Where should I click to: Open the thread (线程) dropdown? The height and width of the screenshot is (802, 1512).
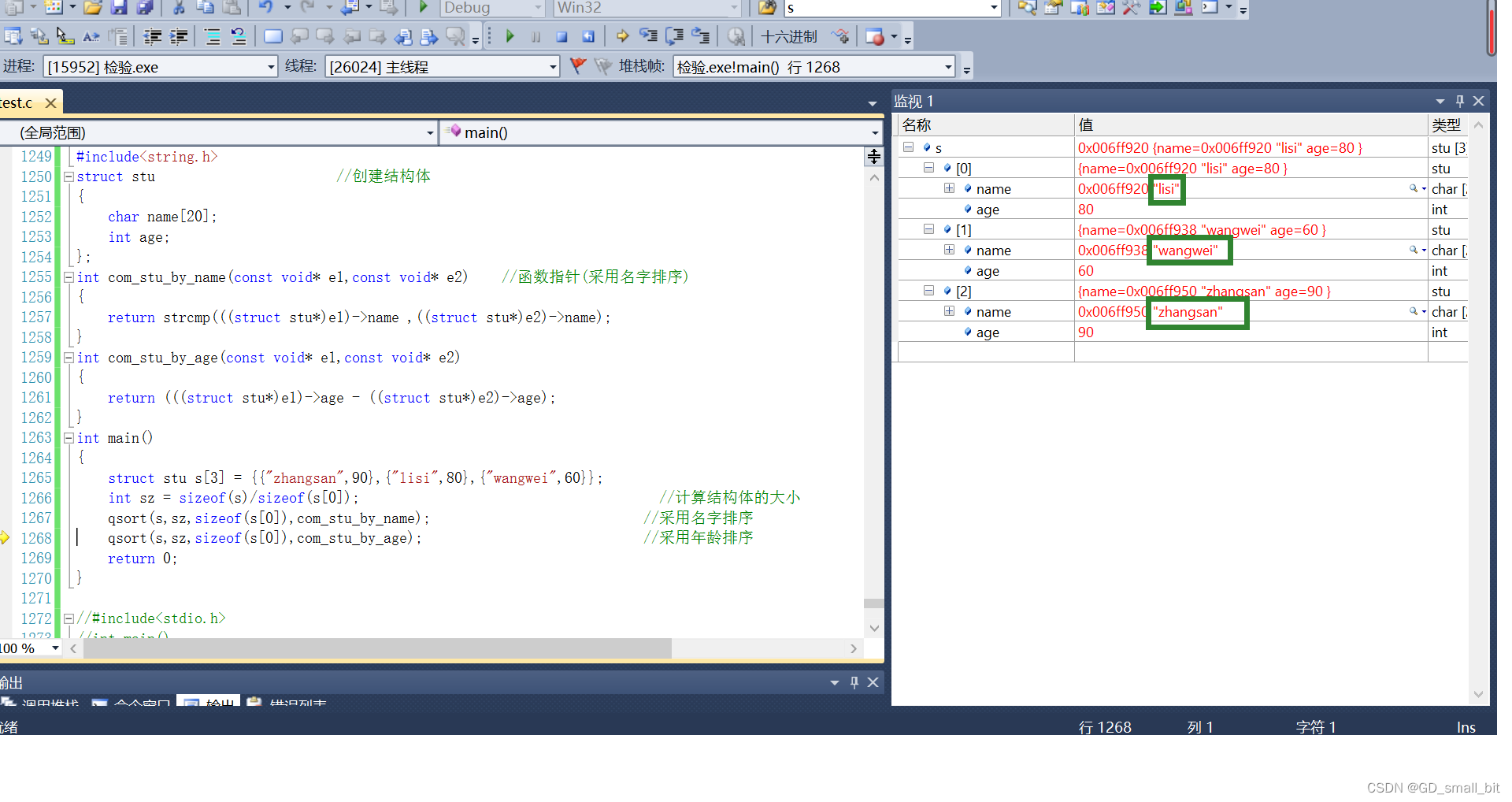point(553,67)
